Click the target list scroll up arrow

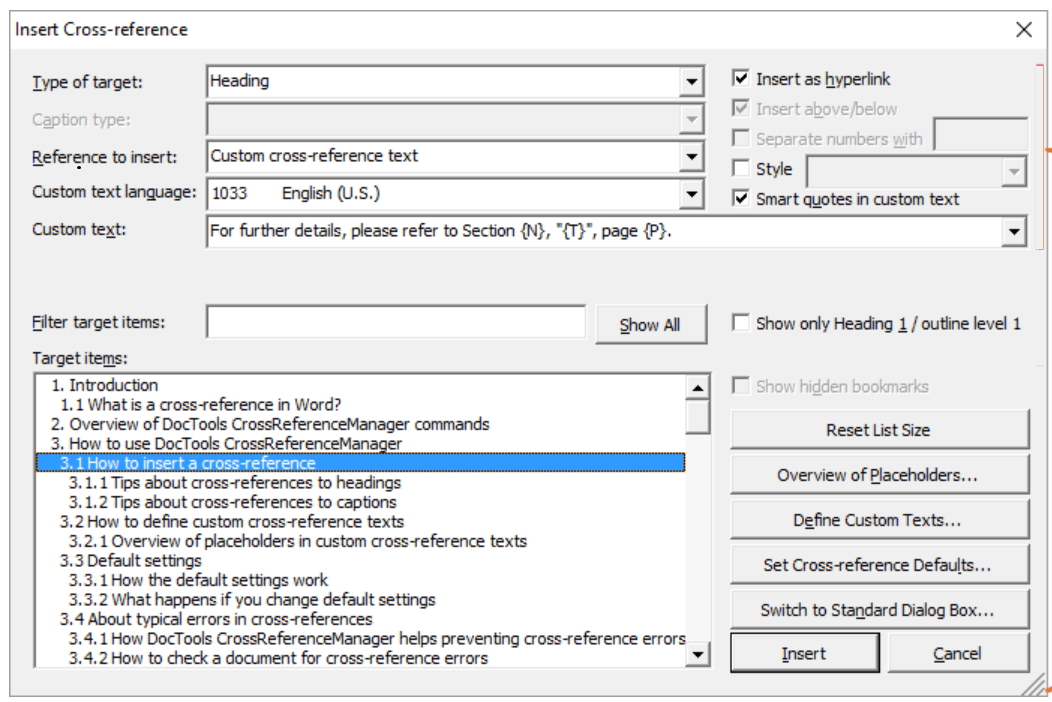(698, 387)
